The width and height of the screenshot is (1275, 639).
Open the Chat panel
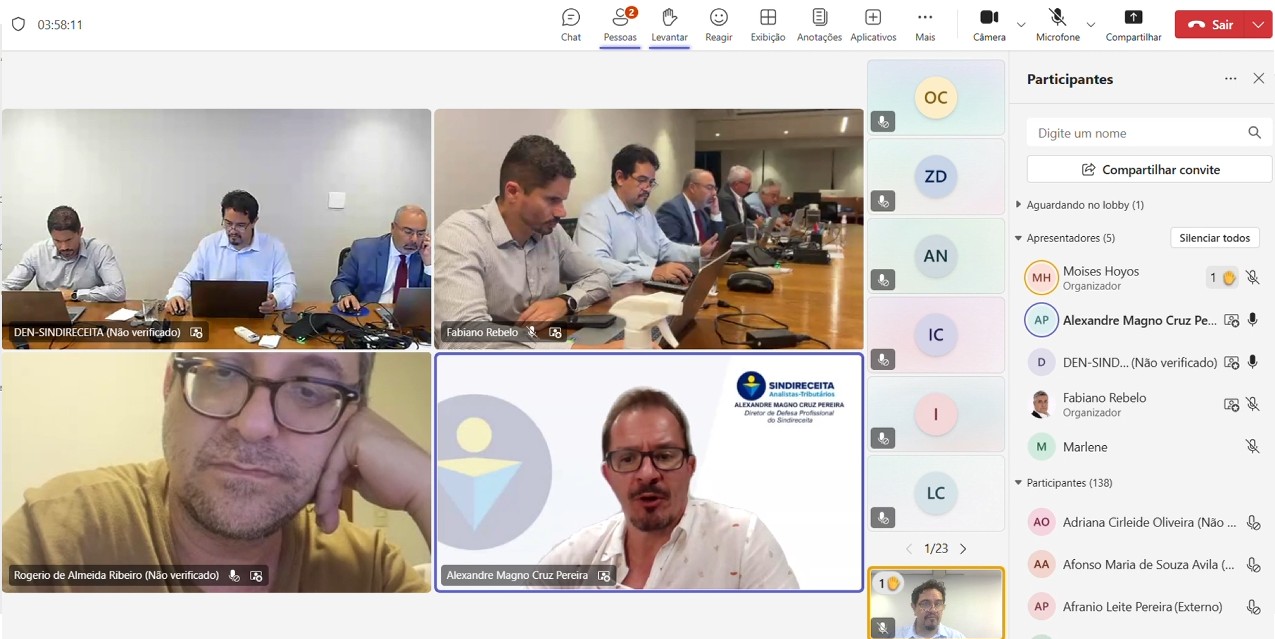[571, 25]
